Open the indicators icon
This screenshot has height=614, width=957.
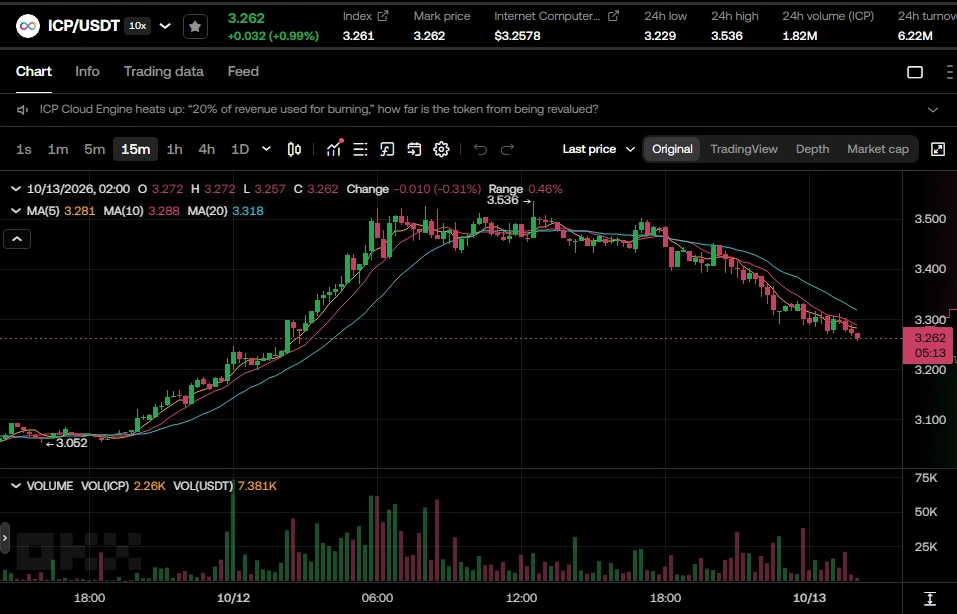(x=334, y=149)
